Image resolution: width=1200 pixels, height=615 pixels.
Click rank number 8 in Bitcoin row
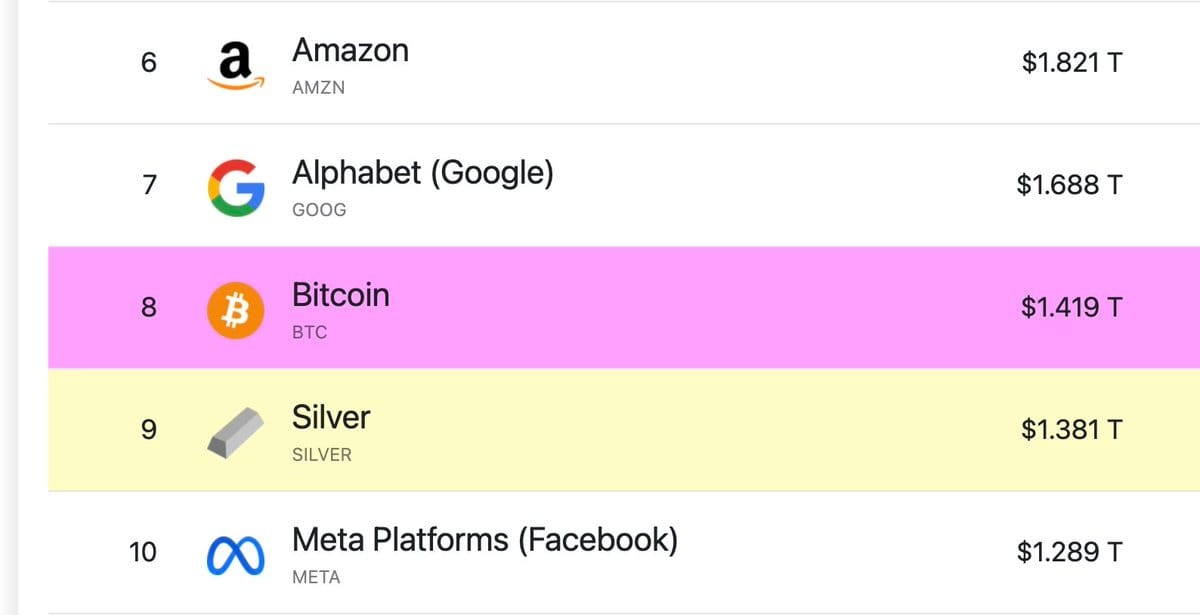[148, 307]
